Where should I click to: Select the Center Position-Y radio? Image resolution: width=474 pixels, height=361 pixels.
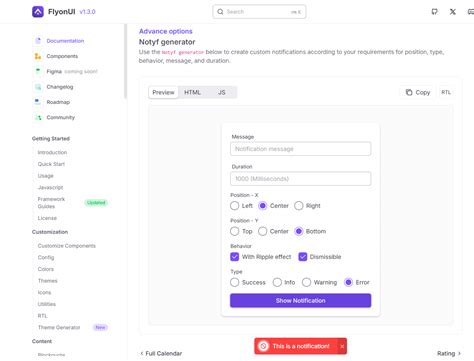pos(263,231)
